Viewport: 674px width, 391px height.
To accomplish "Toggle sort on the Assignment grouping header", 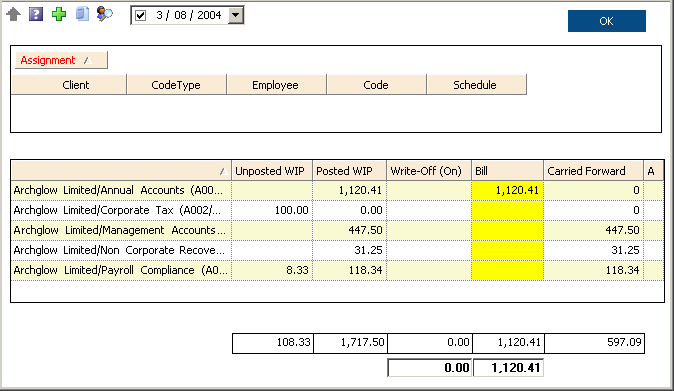I will click(x=61, y=60).
